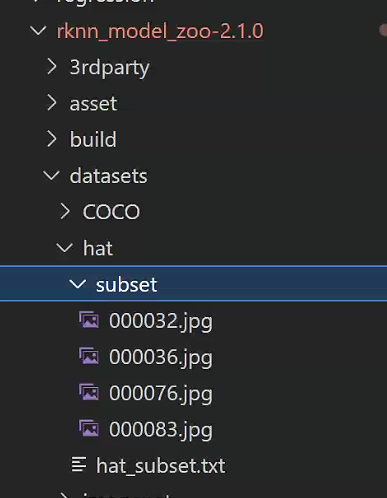Select the asset folder label
387x498 pixels.
point(93,104)
